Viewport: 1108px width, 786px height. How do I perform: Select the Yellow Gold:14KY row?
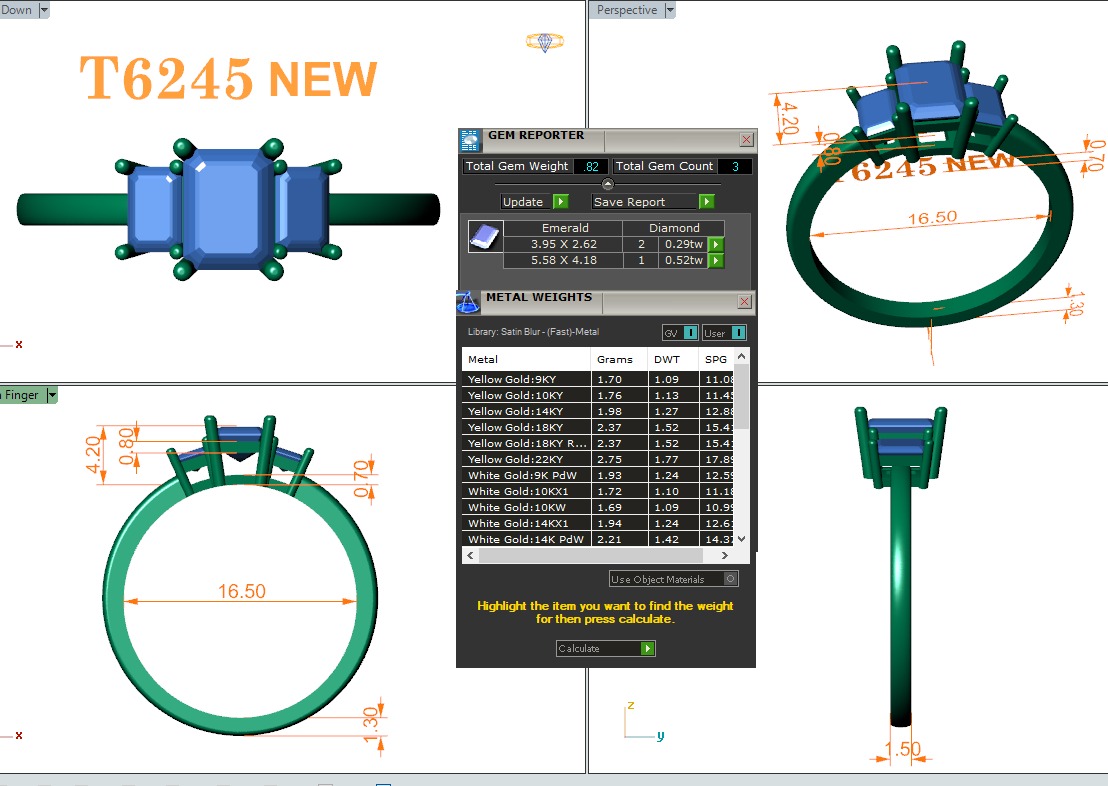coord(526,412)
